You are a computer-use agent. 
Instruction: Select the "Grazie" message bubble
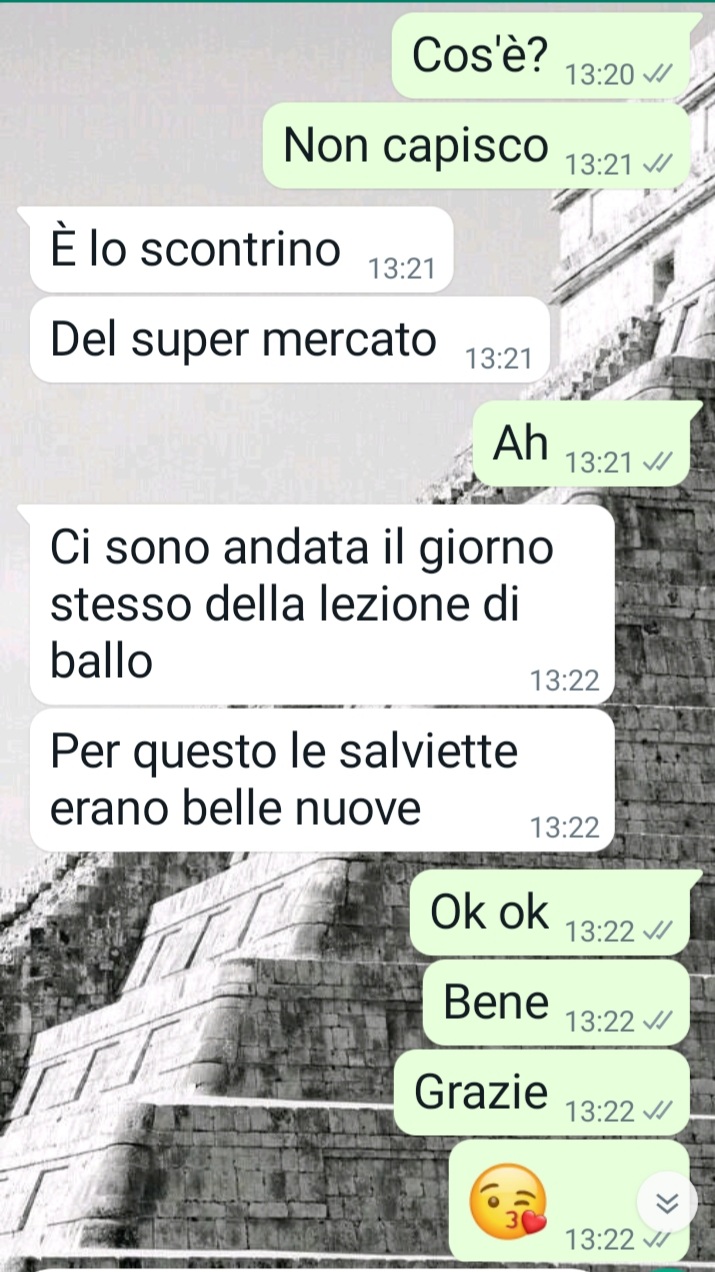coord(543,1092)
